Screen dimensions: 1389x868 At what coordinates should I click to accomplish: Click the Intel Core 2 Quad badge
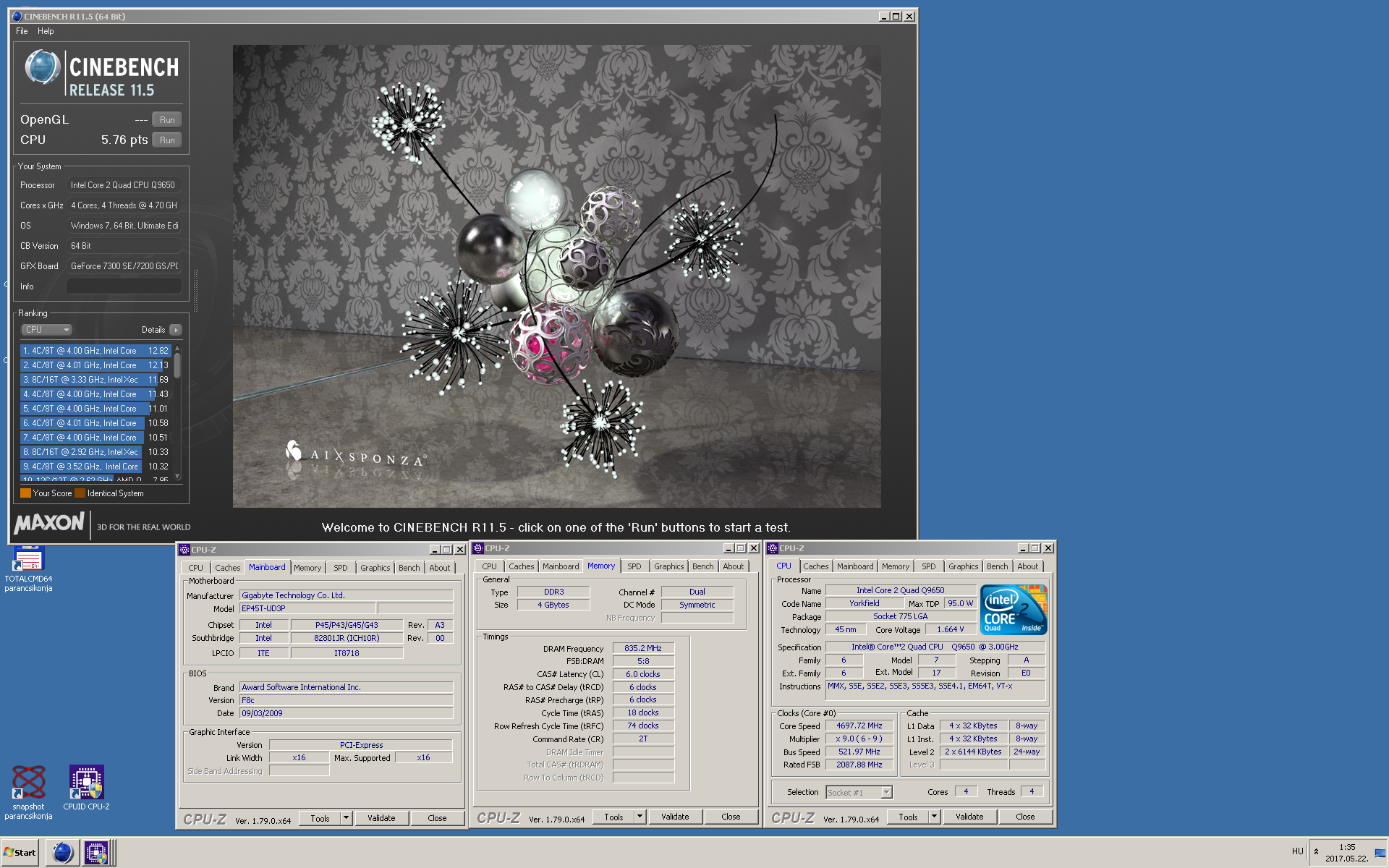tap(1014, 610)
